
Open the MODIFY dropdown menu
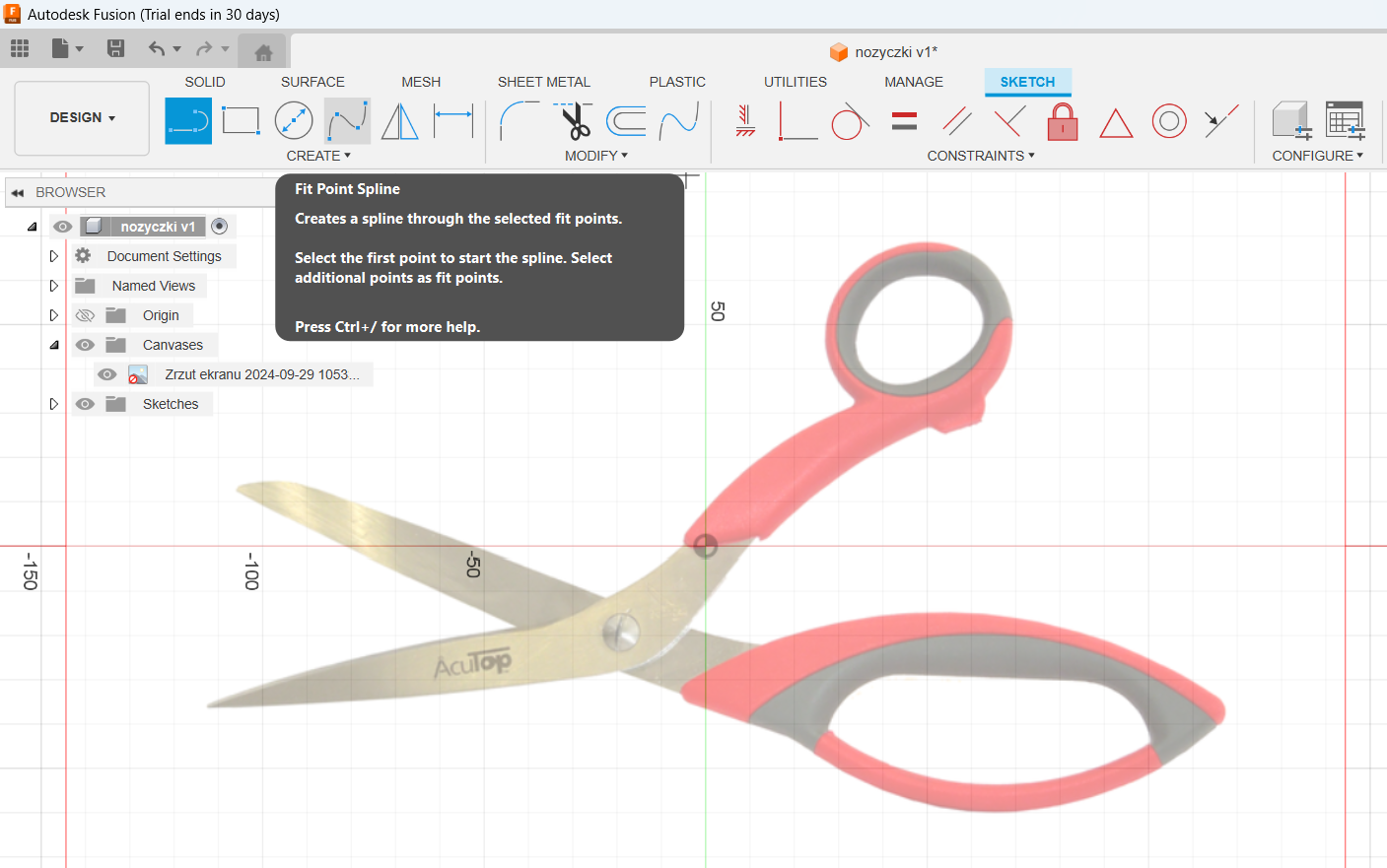tap(596, 156)
